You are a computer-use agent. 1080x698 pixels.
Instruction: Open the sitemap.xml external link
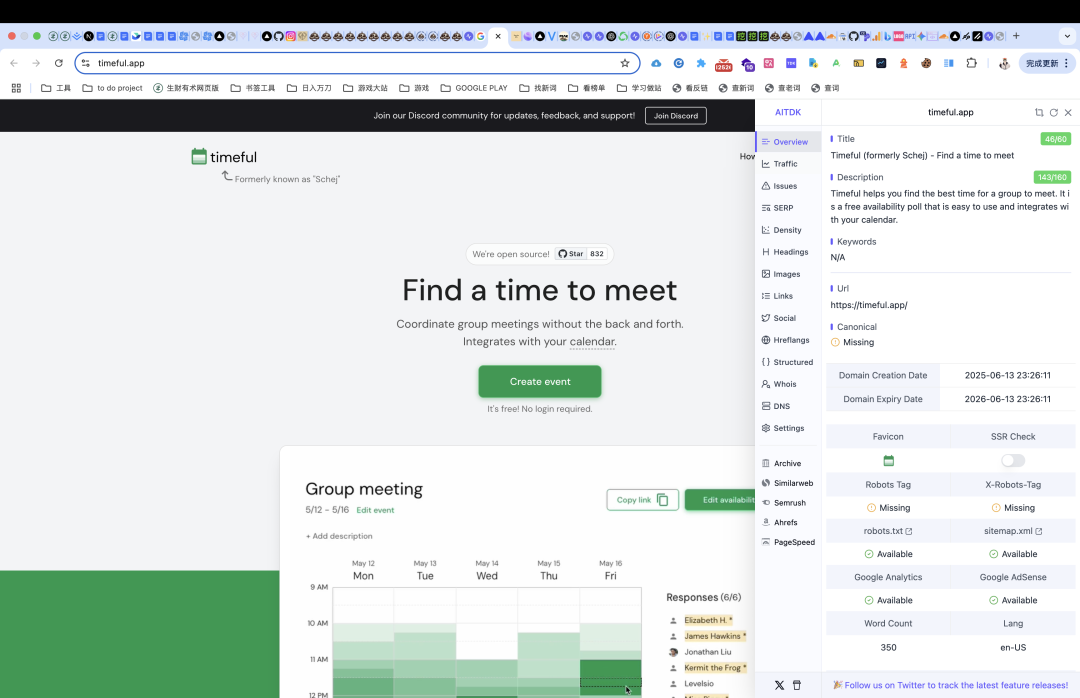click(1012, 531)
